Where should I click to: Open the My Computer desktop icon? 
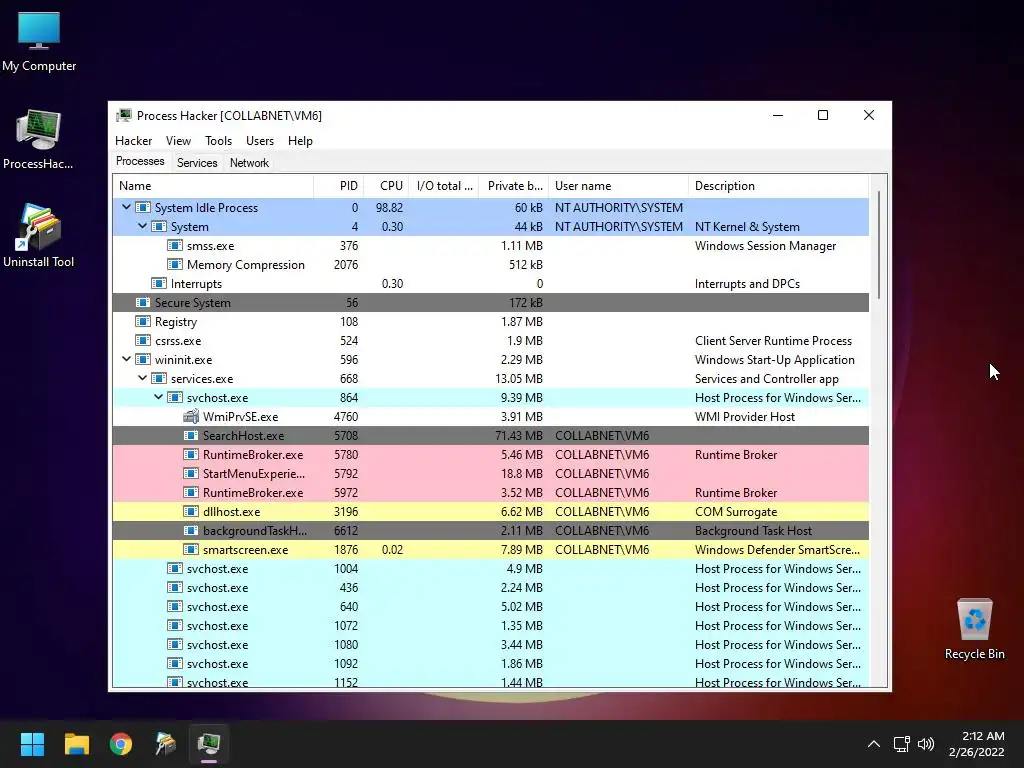click(x=39, y=42)
